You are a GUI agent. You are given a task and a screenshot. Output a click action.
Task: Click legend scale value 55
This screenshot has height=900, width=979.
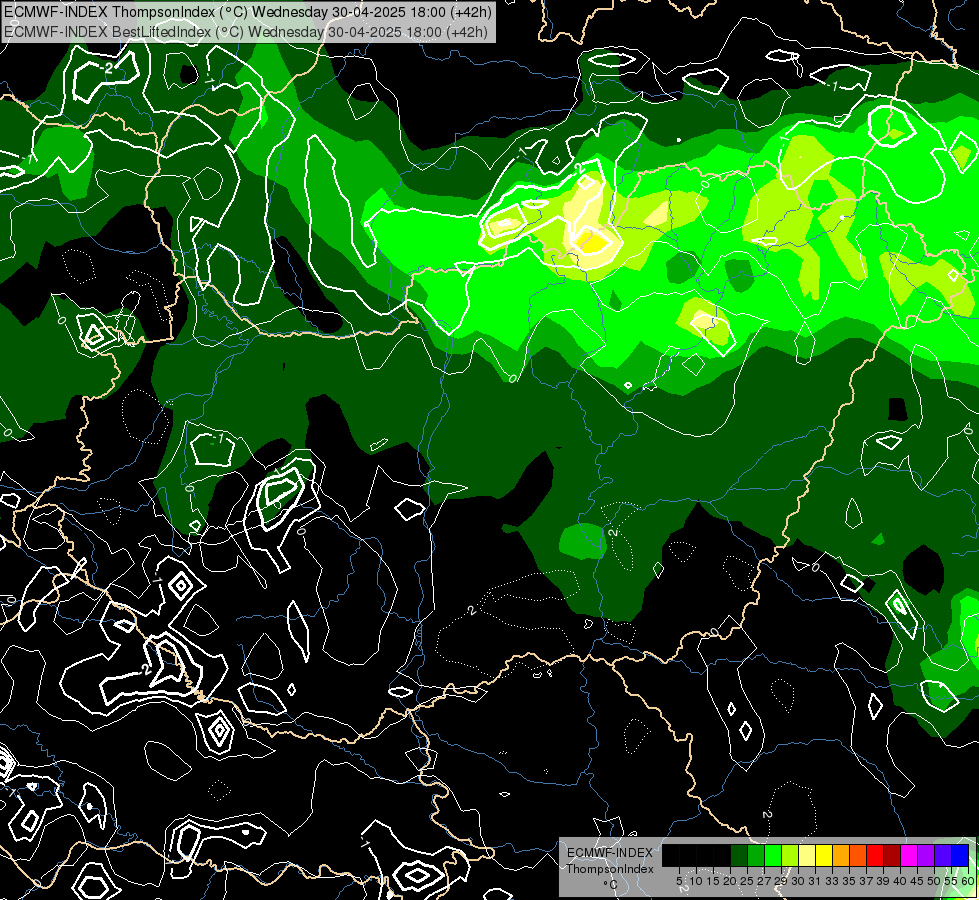pos(952,881)
